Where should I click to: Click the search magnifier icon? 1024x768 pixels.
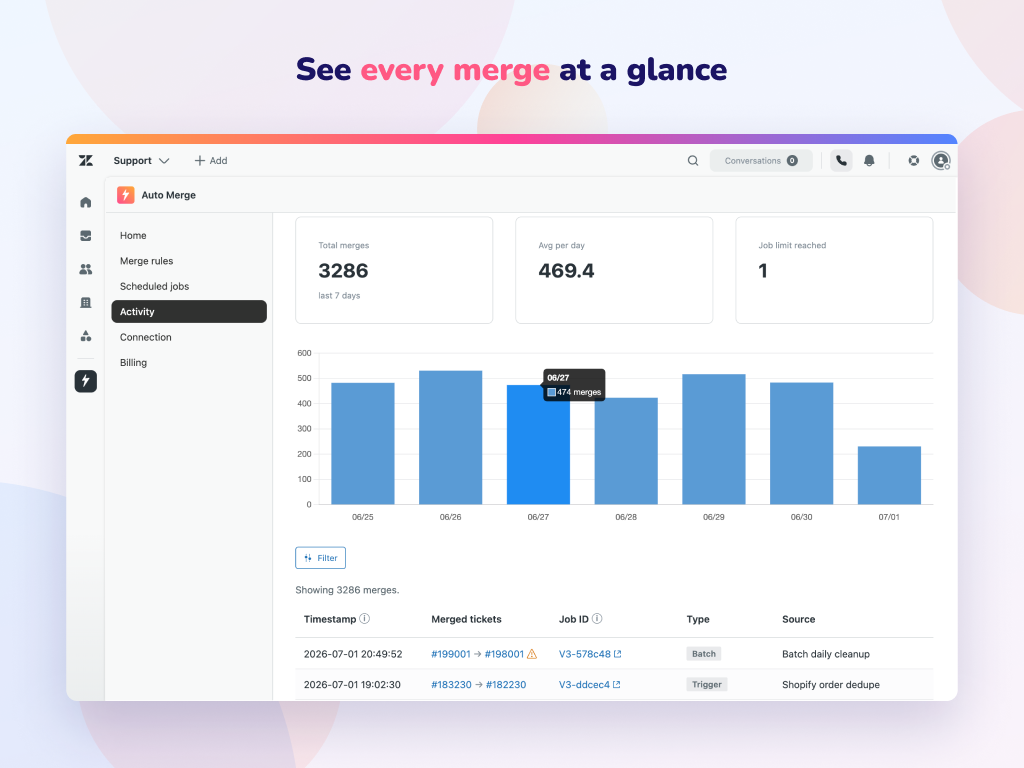point(693,161)
